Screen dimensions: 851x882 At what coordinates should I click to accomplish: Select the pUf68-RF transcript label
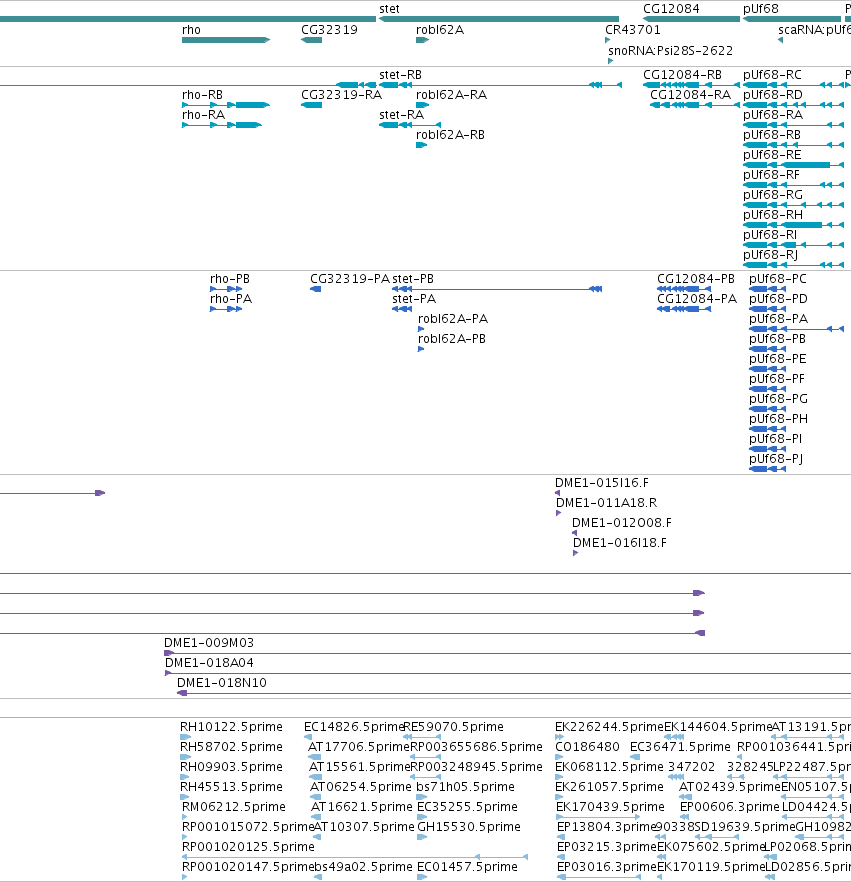771,175
